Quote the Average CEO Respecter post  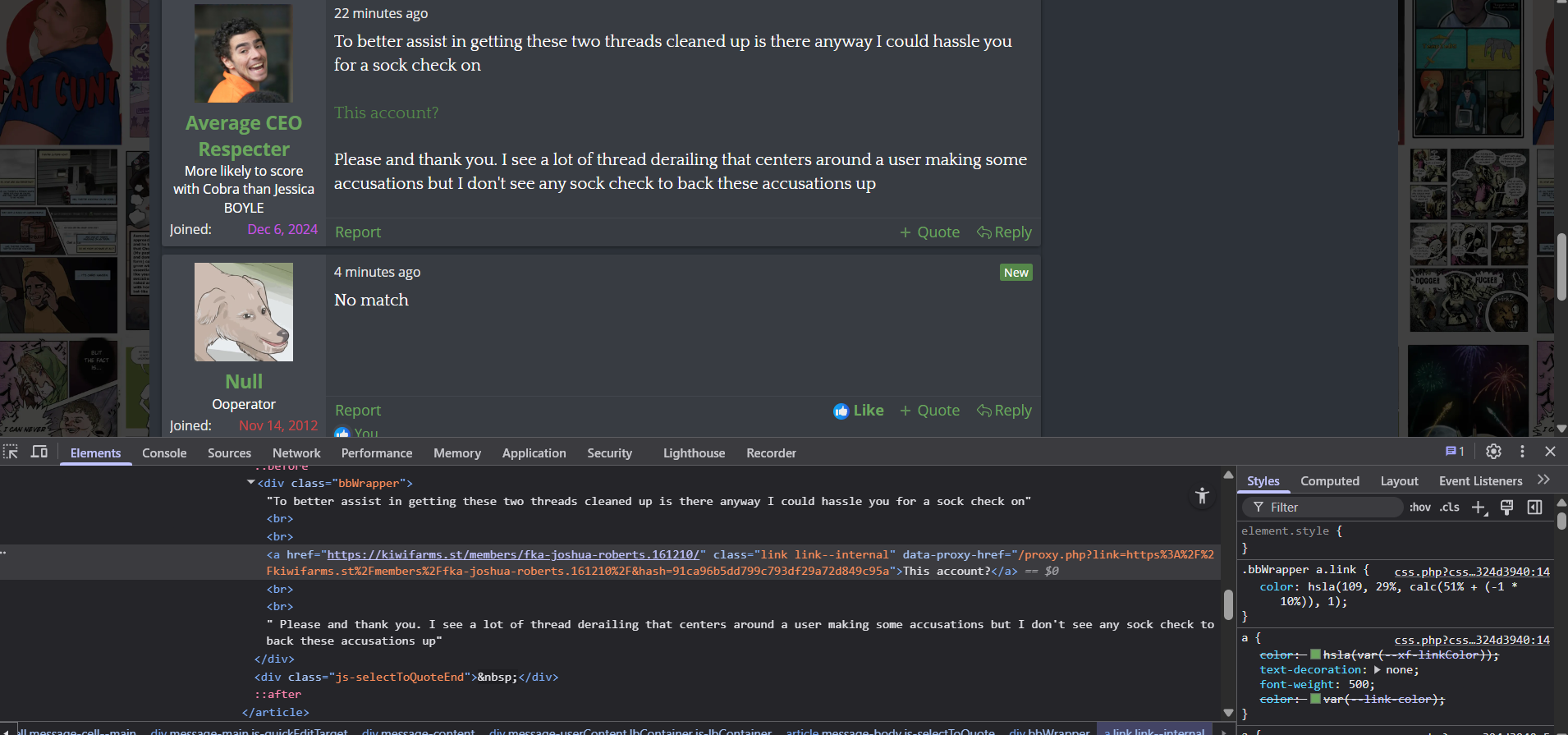click(x=929, y=232)
